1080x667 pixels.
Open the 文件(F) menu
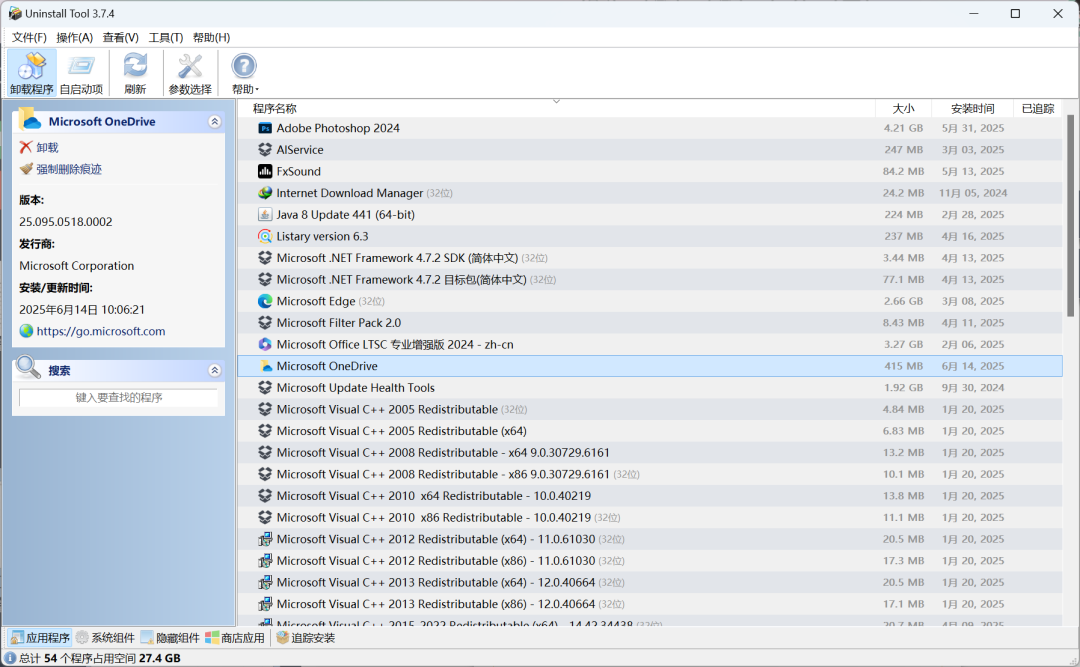click(x=29, y=37)
